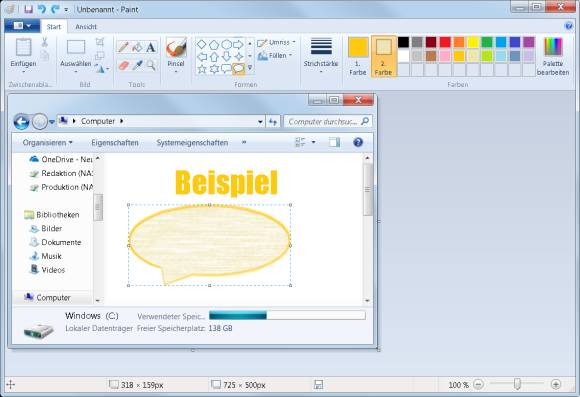This screenshot has width=580, height=397.
Task: Click the Auswählen selection button
Action: [x=76, y=55]
